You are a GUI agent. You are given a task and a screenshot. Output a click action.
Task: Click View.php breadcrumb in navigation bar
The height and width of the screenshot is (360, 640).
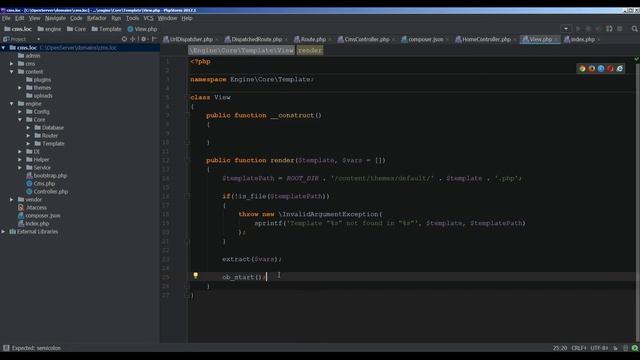click(142, 29)
